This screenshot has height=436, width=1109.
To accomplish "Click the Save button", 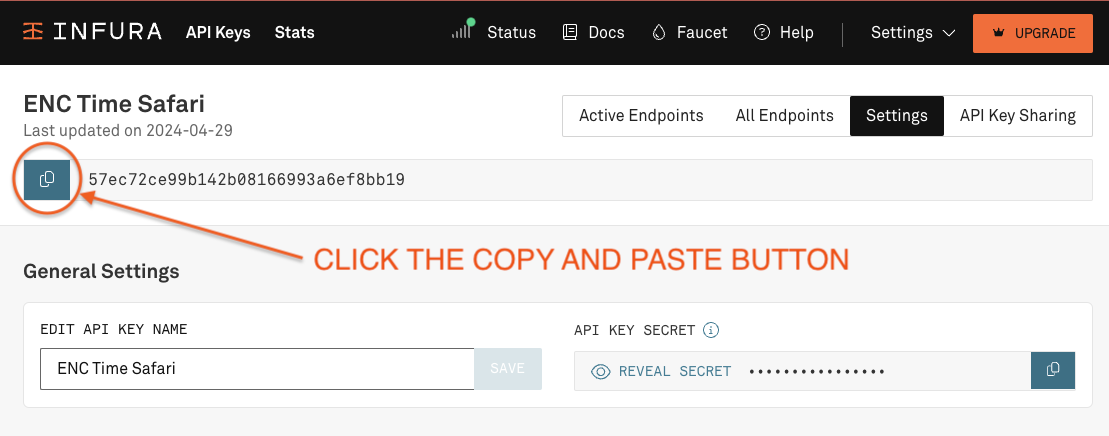I will pos(507,369).
